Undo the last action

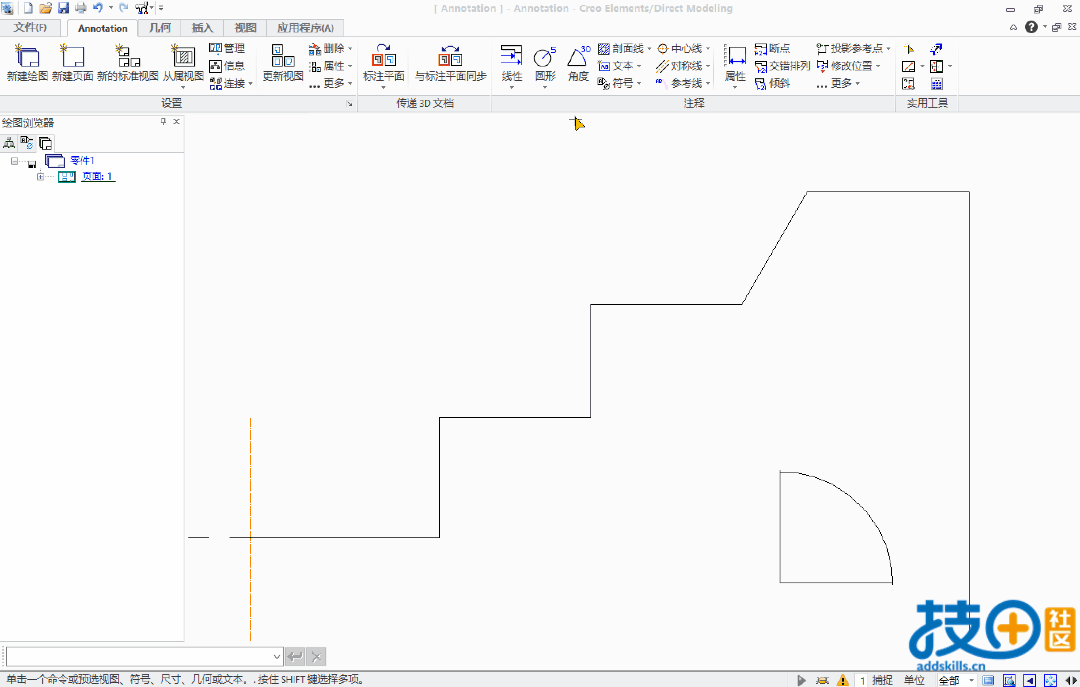[x=98, y=8]
